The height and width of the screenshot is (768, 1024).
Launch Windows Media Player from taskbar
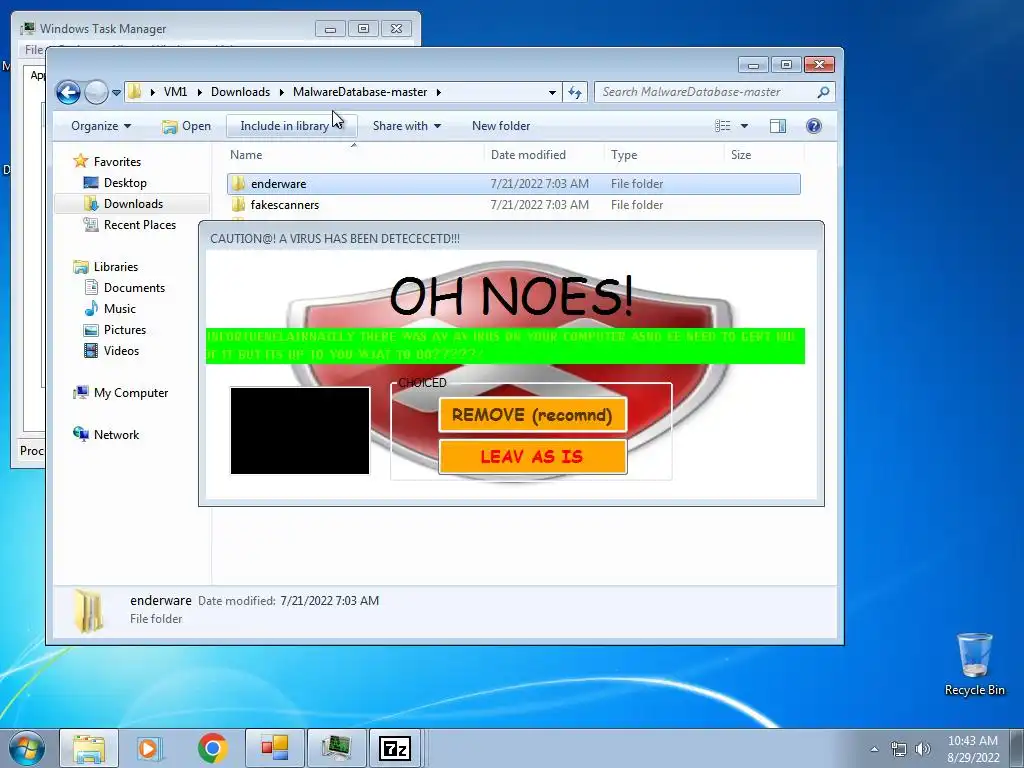click(x=149, y=748)
